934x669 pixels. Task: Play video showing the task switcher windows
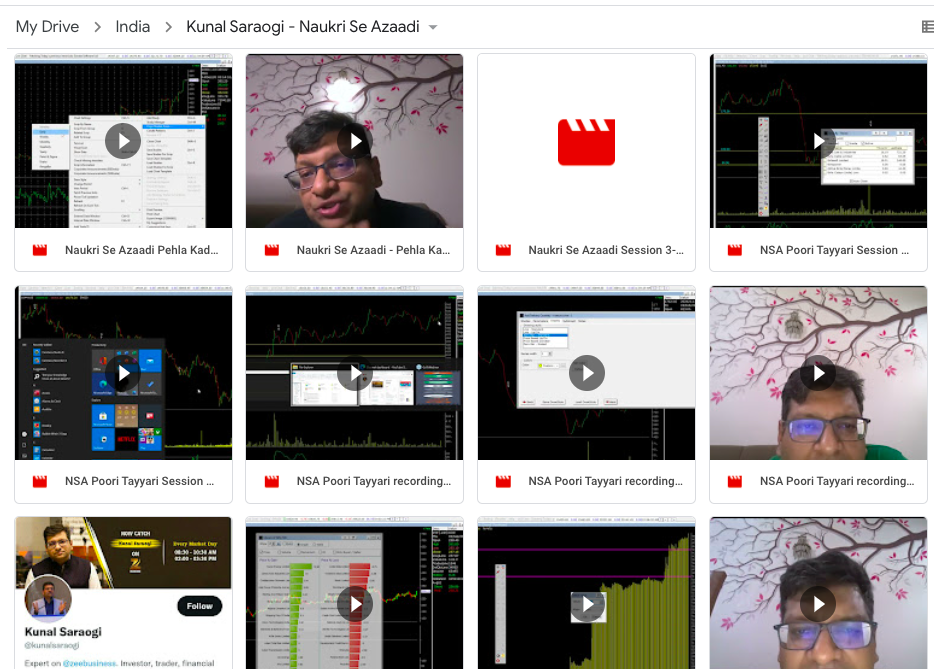click(354, 373)
